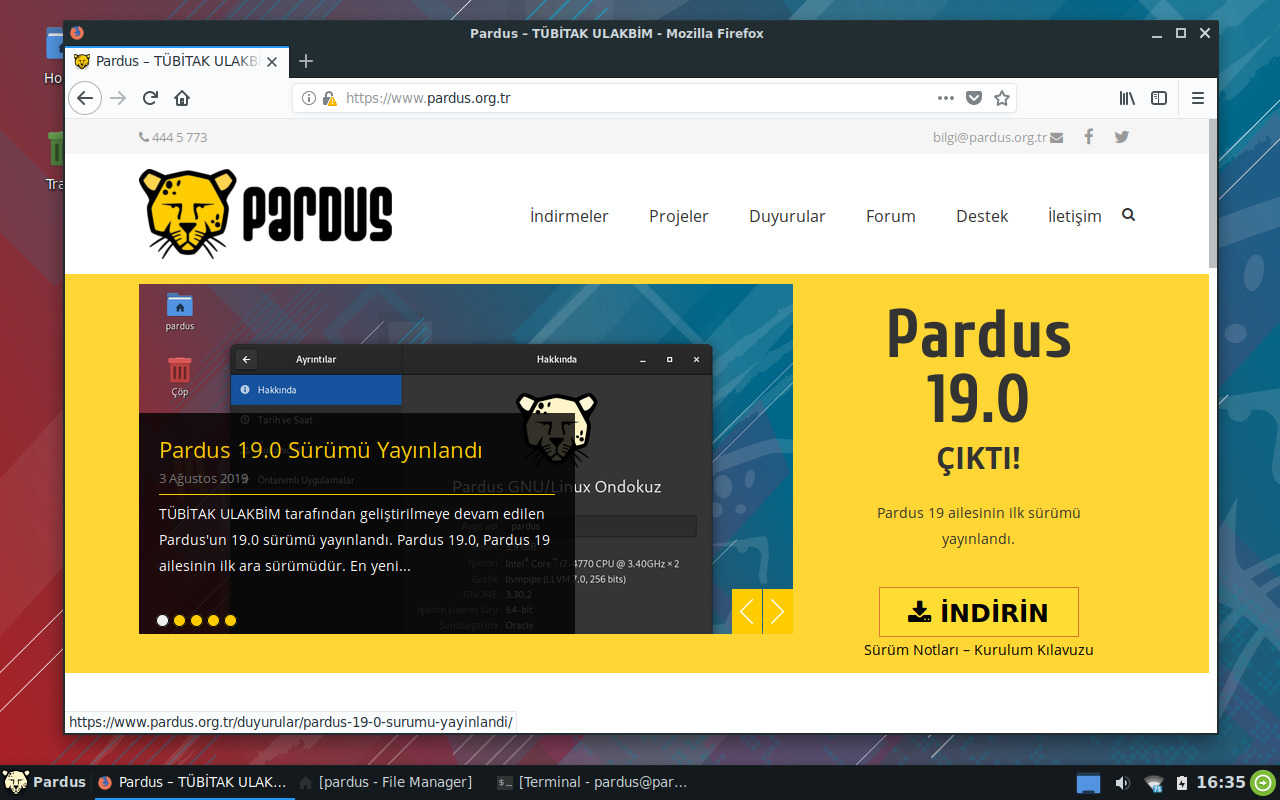
Task: Open the Pardus Facebook page icon
Action: pyautogui.click(x=1089, y=137)
